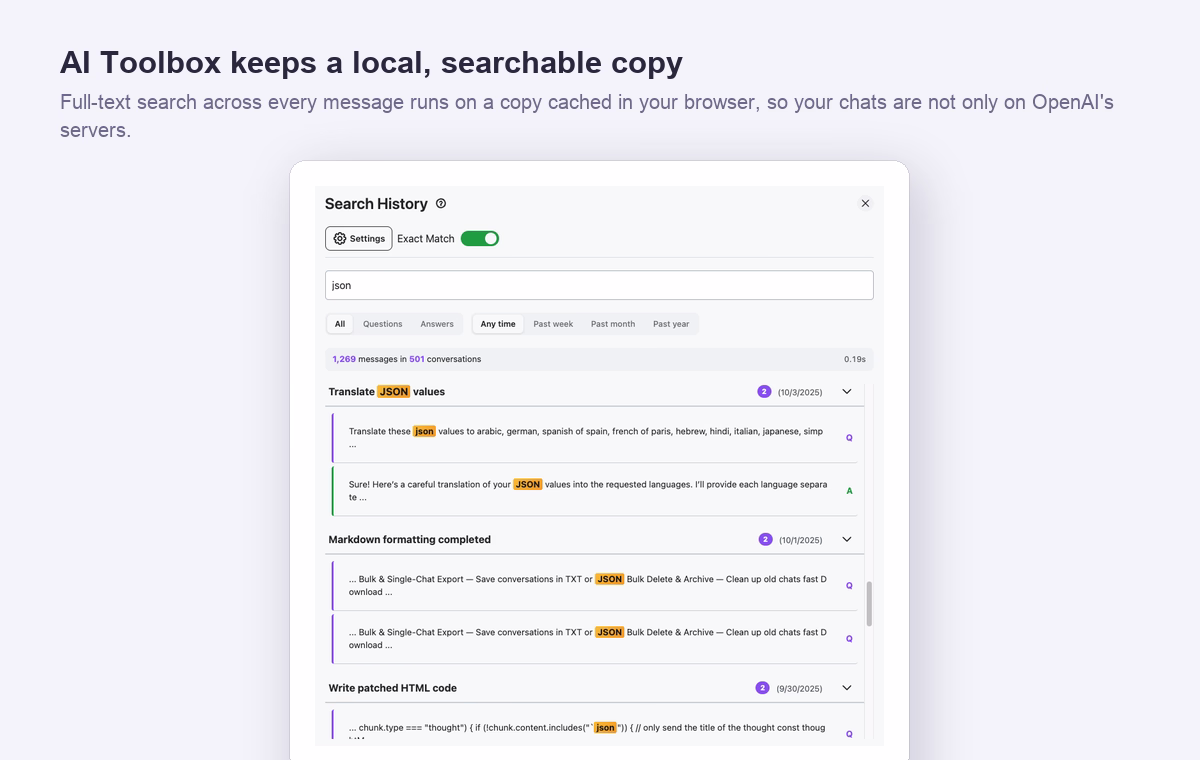
Task: Collapse the Markdown formatting completed conversation
Action: [846, 540]
